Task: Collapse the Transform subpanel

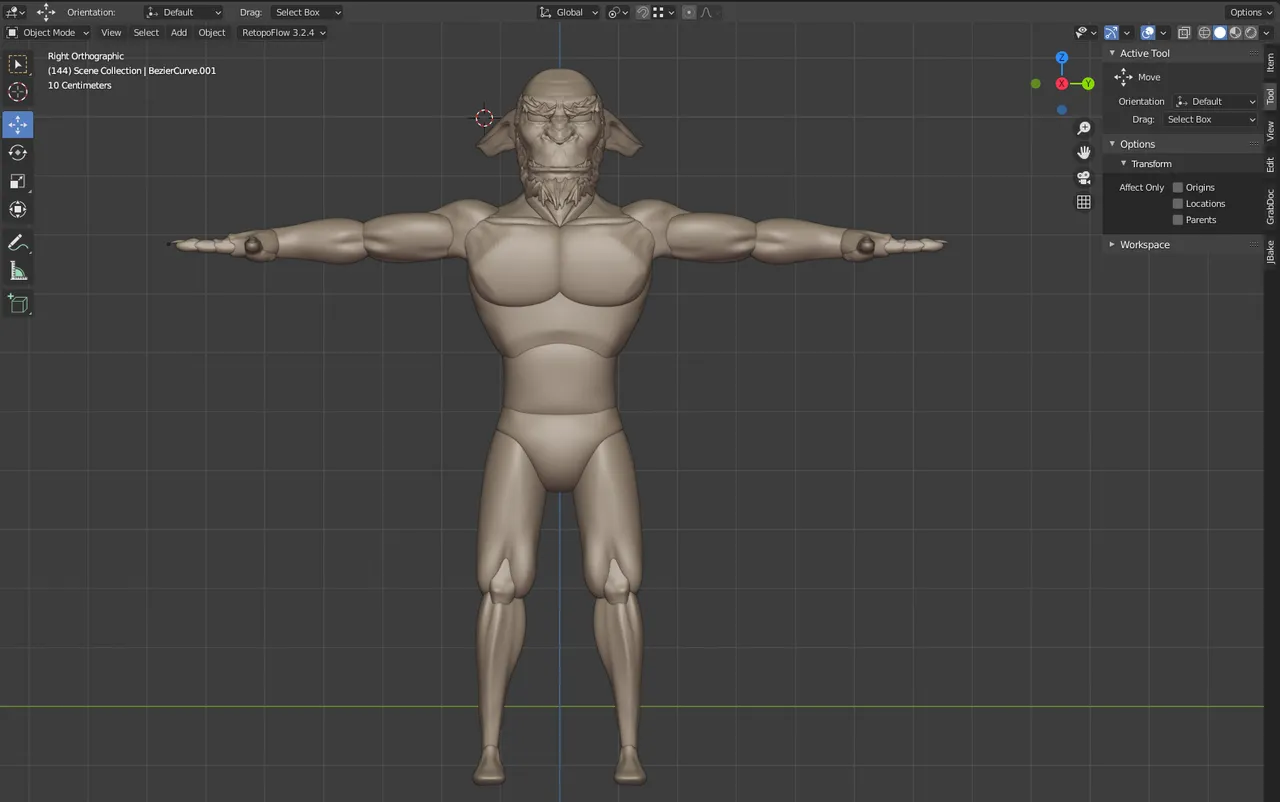Action: [1123, 164]
